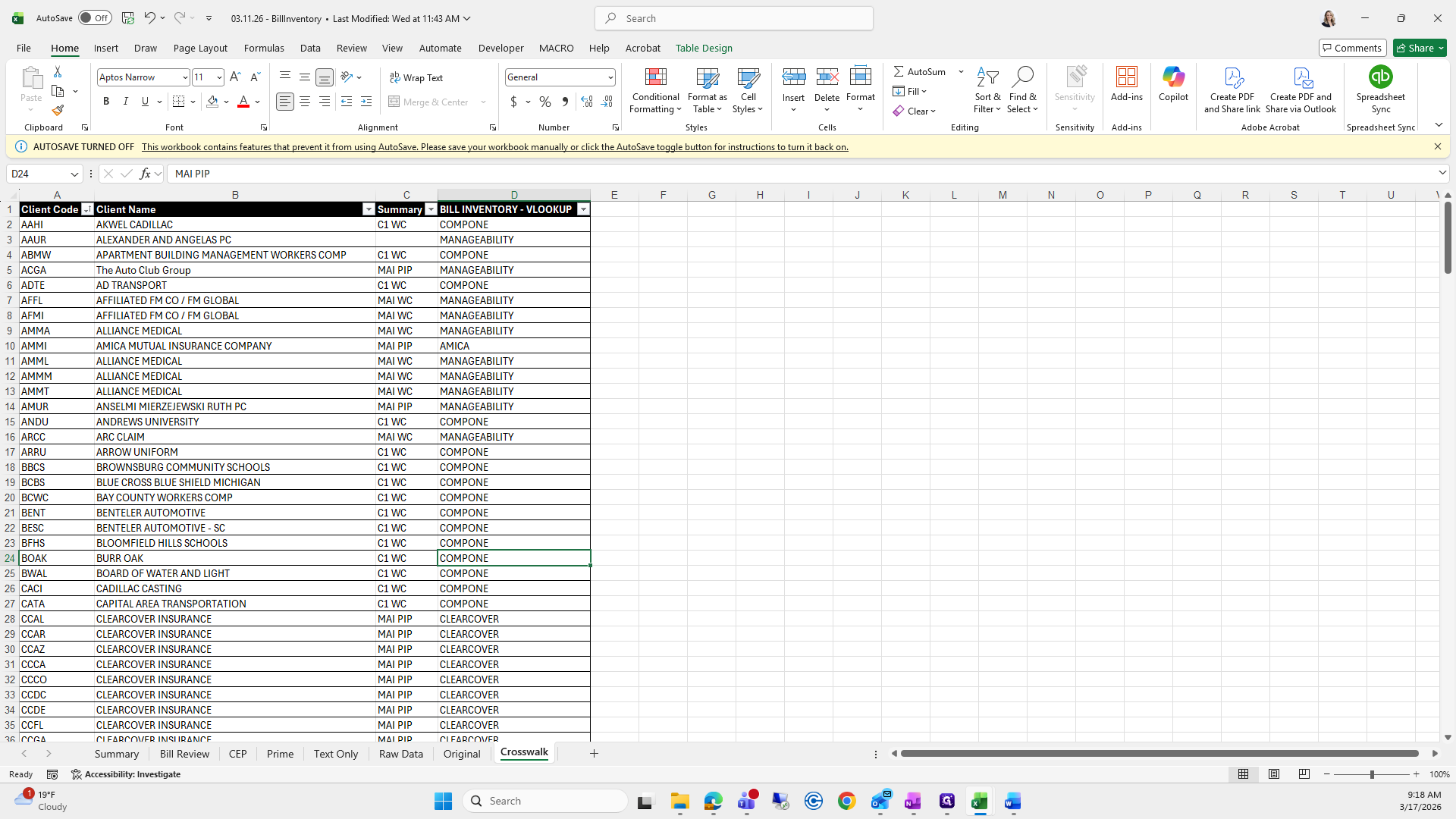1456x819 pixels.
Task: Click the Conditional Formatting icon
Action: pyautogui.click(x=655, y=77)
